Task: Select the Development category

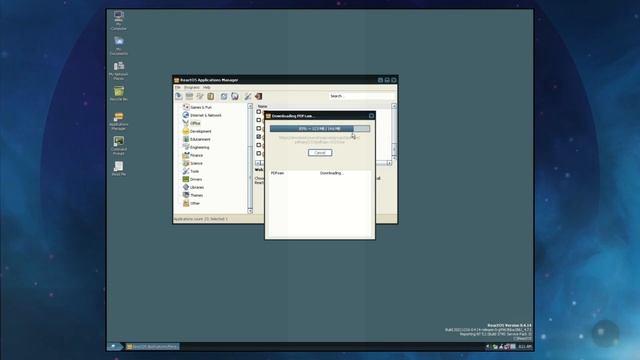Action: (x=197, y=131)
